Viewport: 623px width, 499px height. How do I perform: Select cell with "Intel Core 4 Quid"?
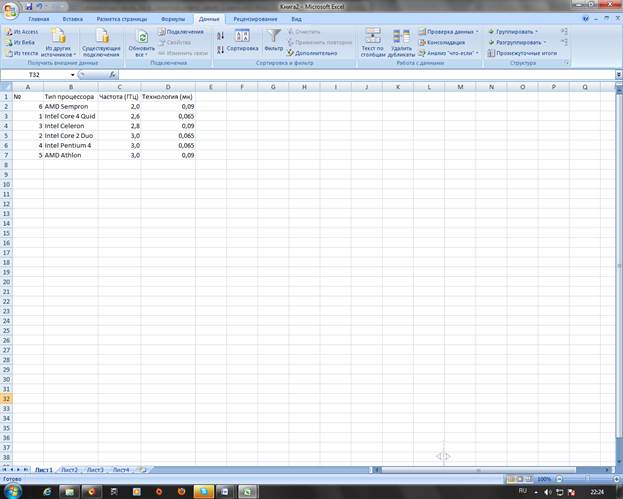(x=71, y=116)
